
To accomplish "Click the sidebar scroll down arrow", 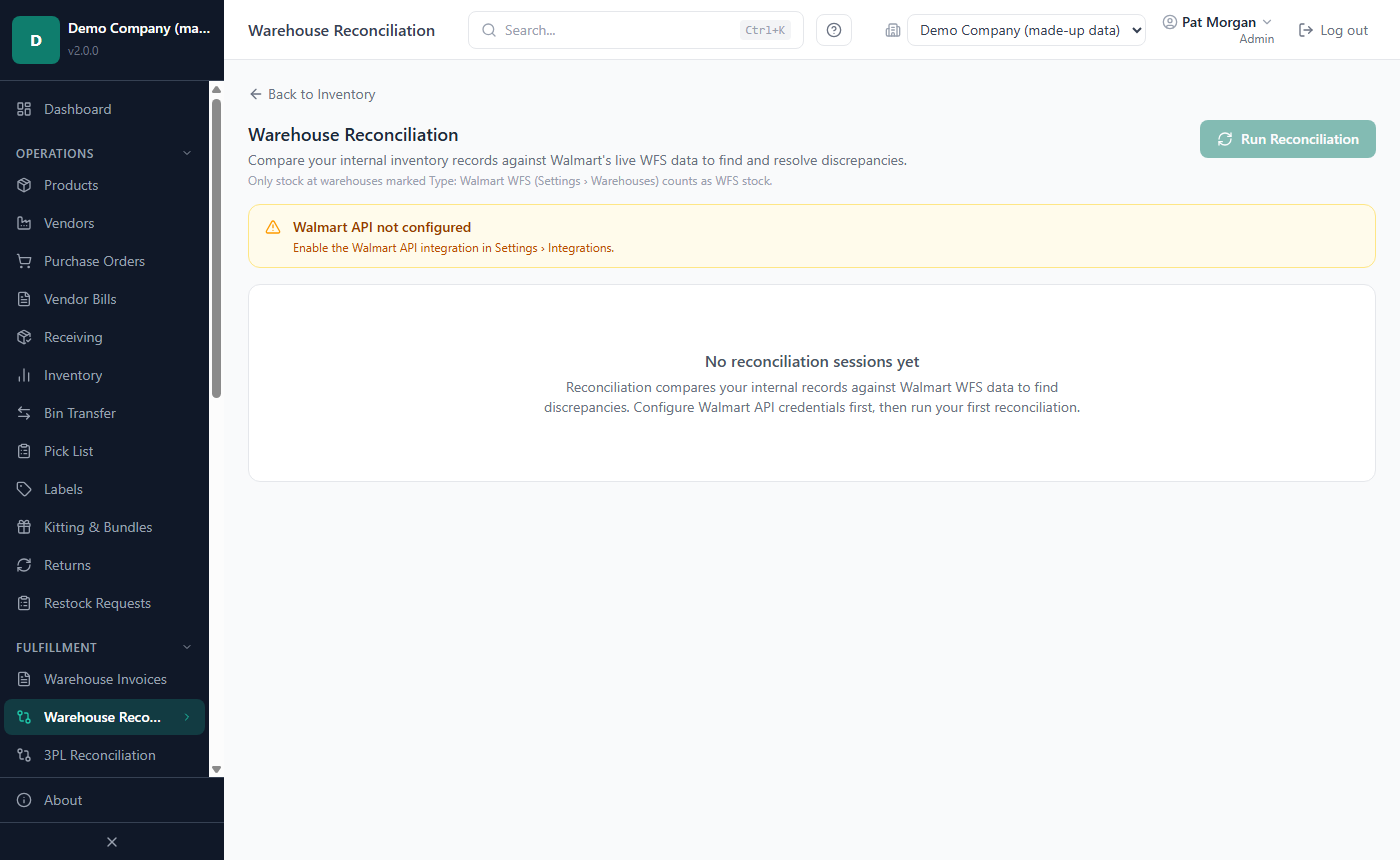I will click(216, 769).
